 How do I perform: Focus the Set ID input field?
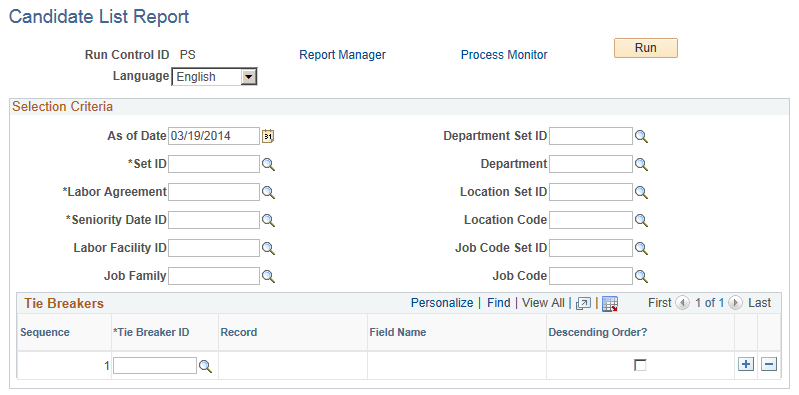[214, 164]
